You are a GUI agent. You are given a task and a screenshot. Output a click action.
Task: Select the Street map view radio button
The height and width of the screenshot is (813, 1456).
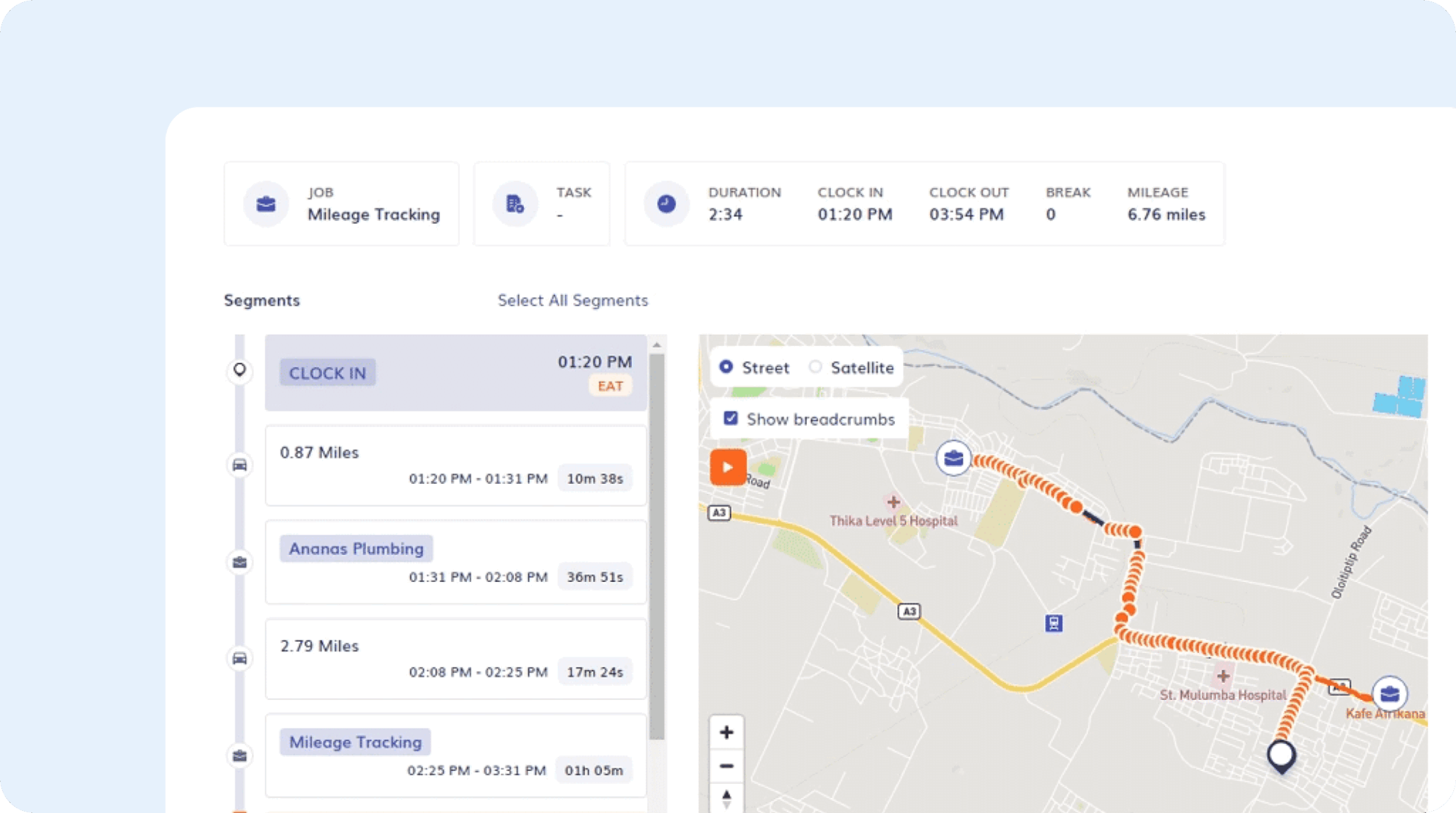tap(726, 367)
